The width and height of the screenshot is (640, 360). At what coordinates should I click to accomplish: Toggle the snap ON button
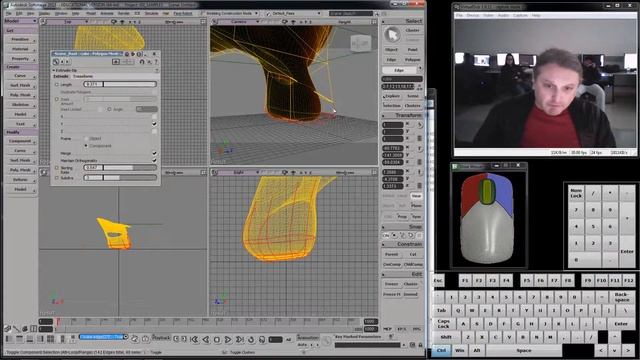pyautogui.click(x=386, y=236)
